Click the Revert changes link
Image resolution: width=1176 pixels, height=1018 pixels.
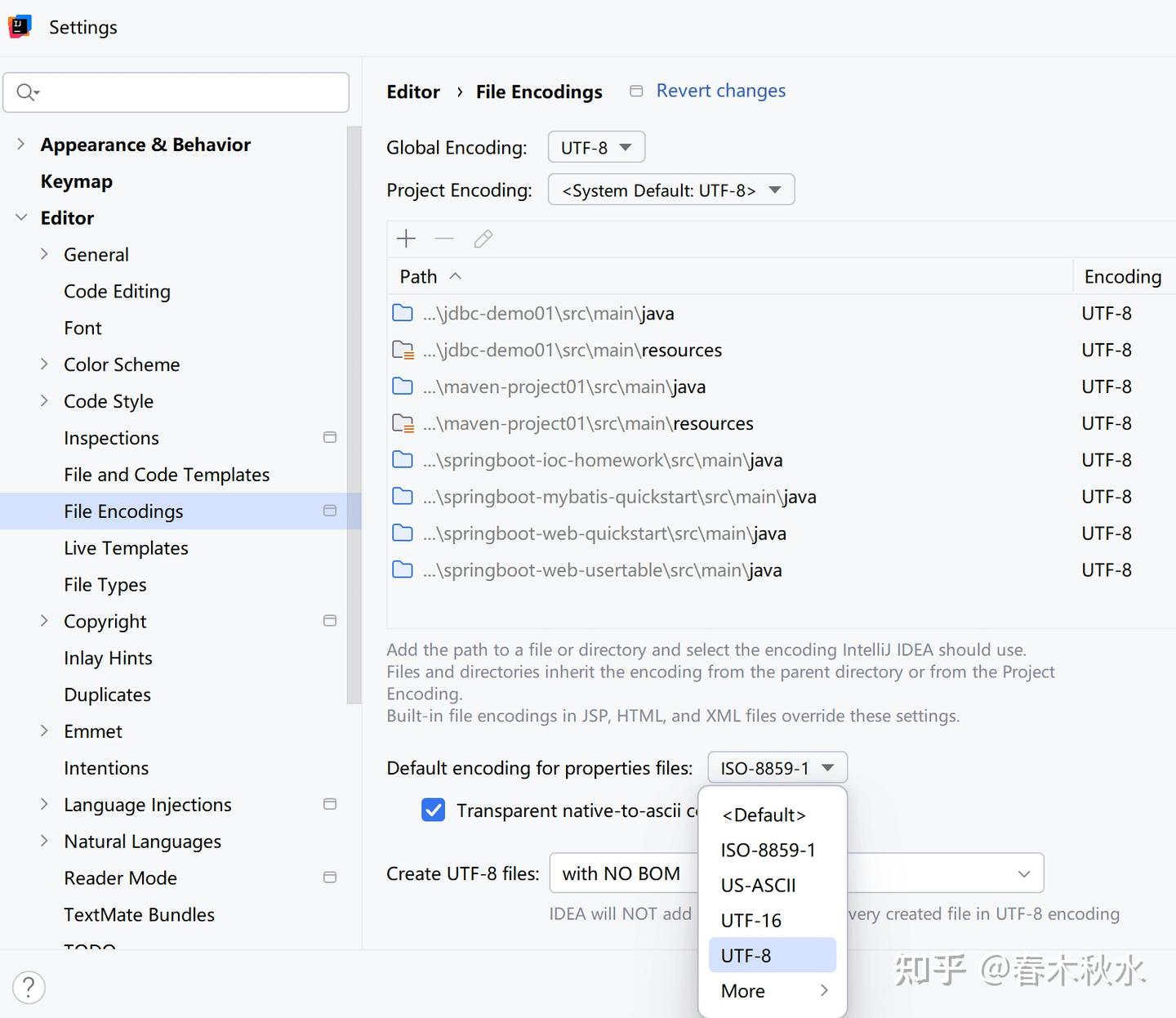(x=720, y=91)
